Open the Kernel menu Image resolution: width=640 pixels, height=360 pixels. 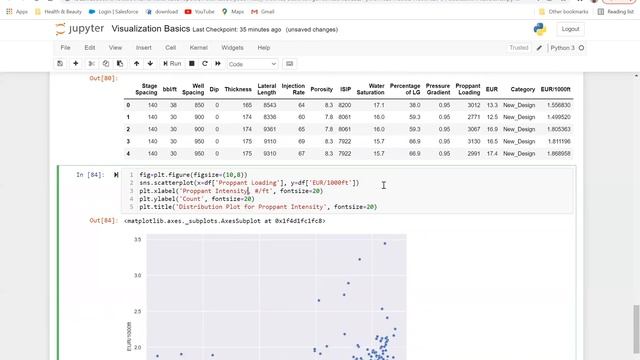[199, 48]
